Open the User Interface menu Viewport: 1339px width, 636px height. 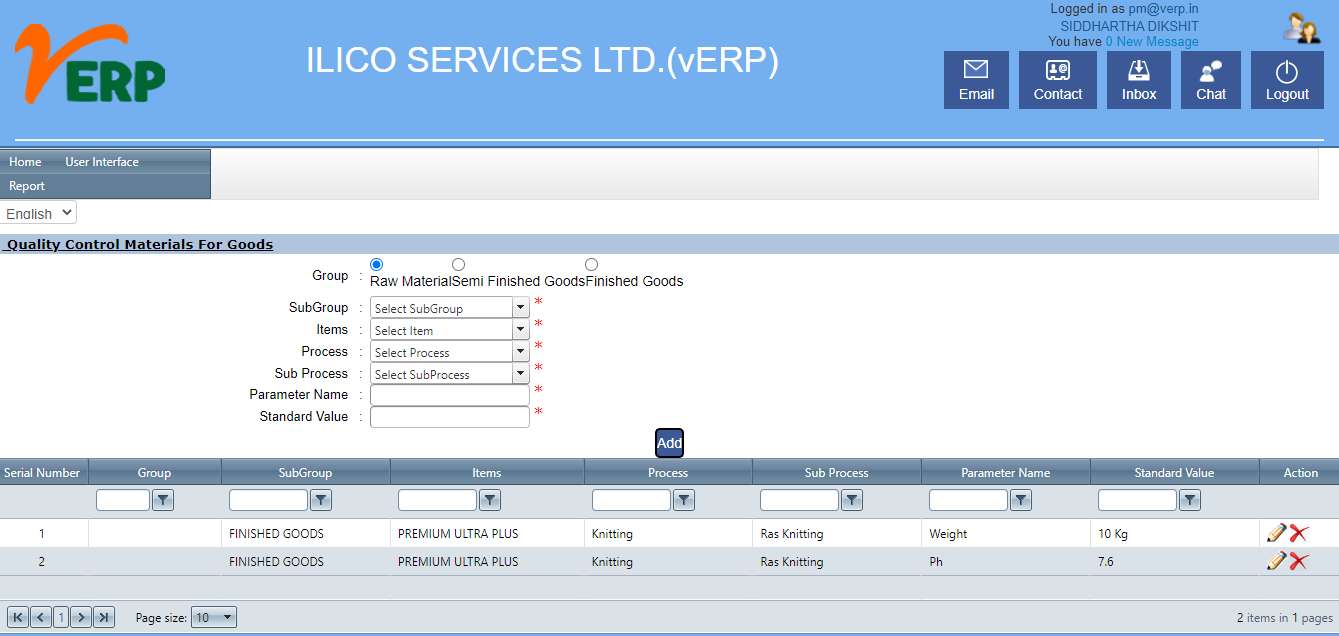coord(102,162)
